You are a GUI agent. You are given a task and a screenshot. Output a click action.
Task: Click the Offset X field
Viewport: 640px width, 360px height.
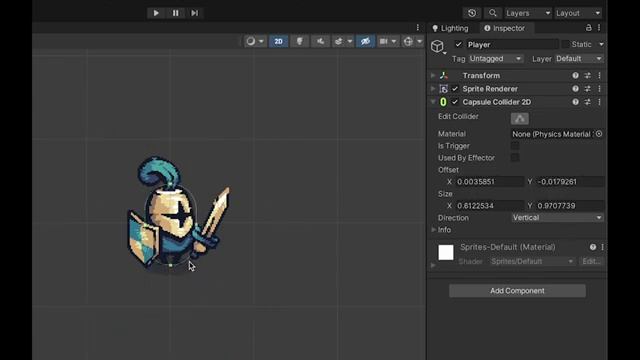[x=490, y=182]
